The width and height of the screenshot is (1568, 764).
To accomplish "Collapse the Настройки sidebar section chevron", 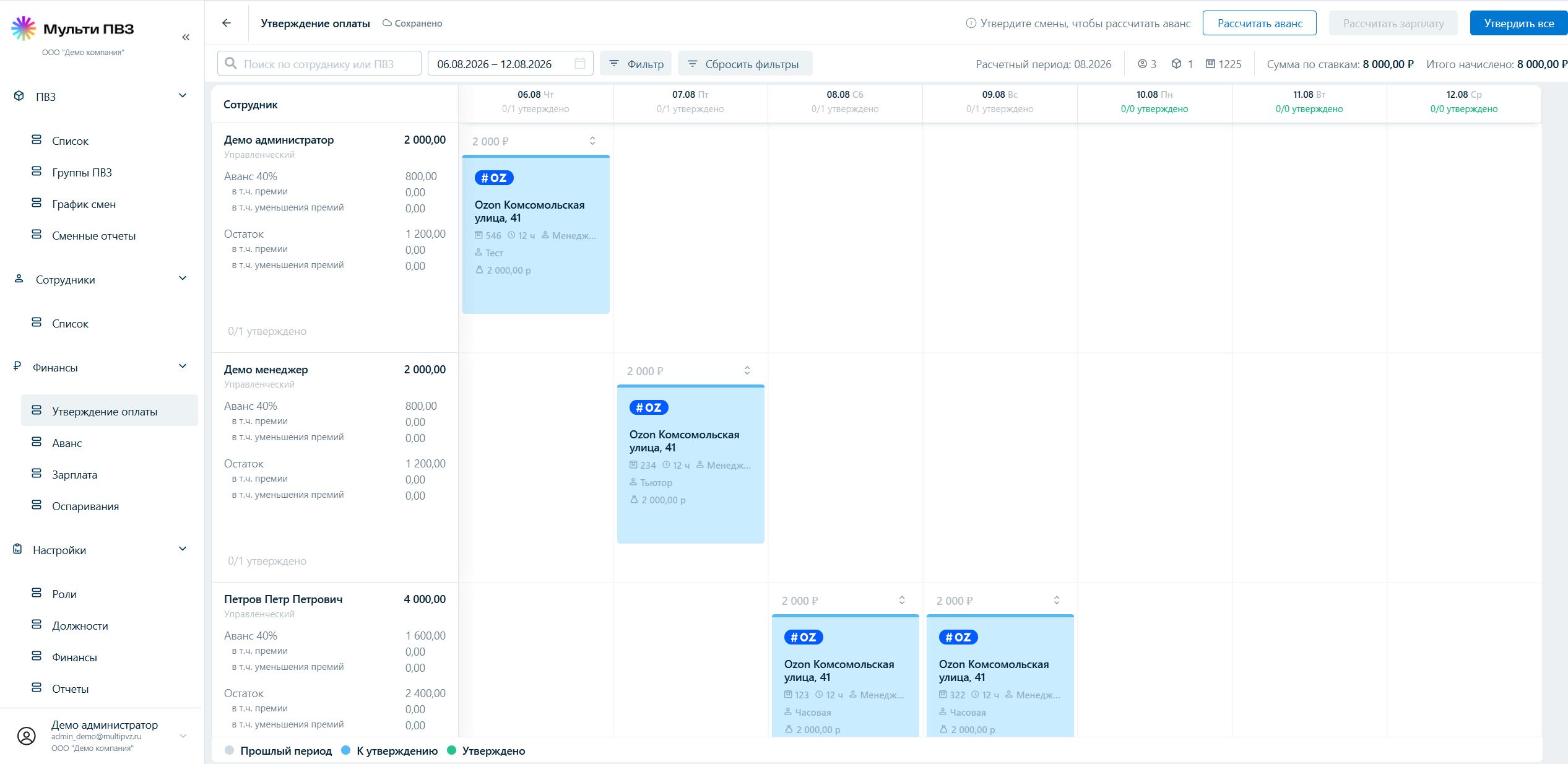I will pyautogui.click(x=183, y=549).
